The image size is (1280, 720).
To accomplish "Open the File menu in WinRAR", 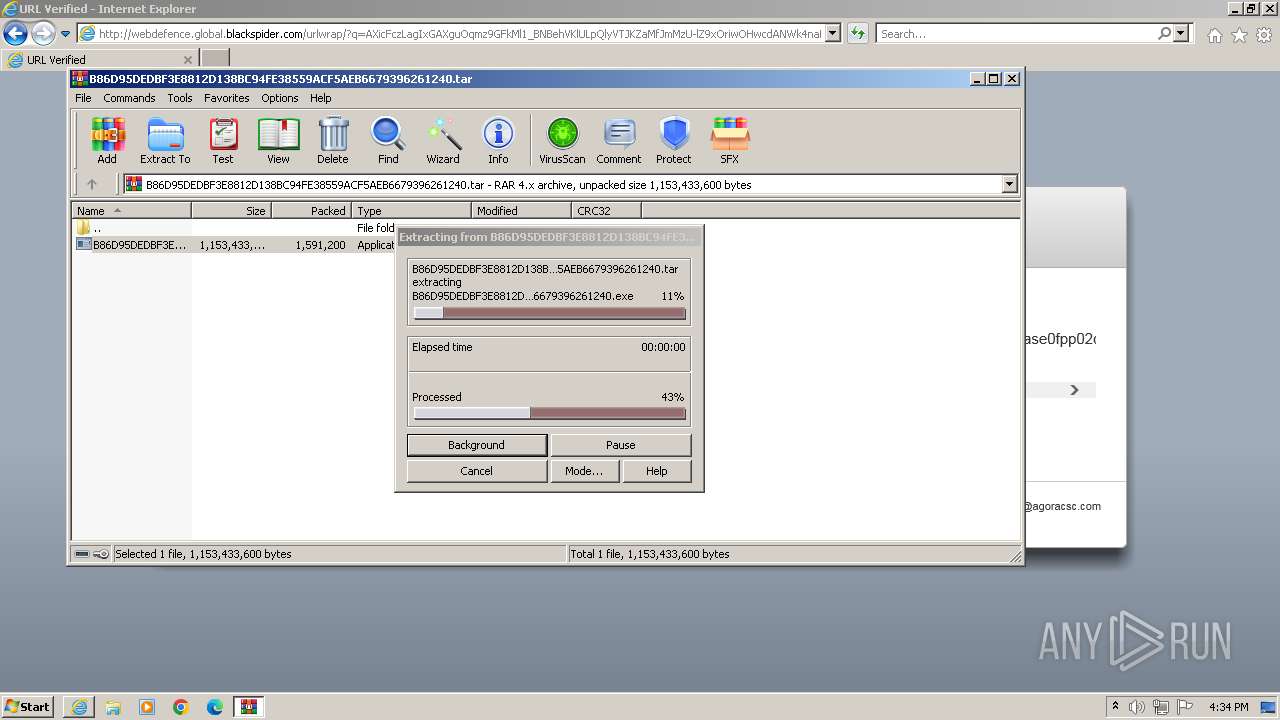I will 83,98.
